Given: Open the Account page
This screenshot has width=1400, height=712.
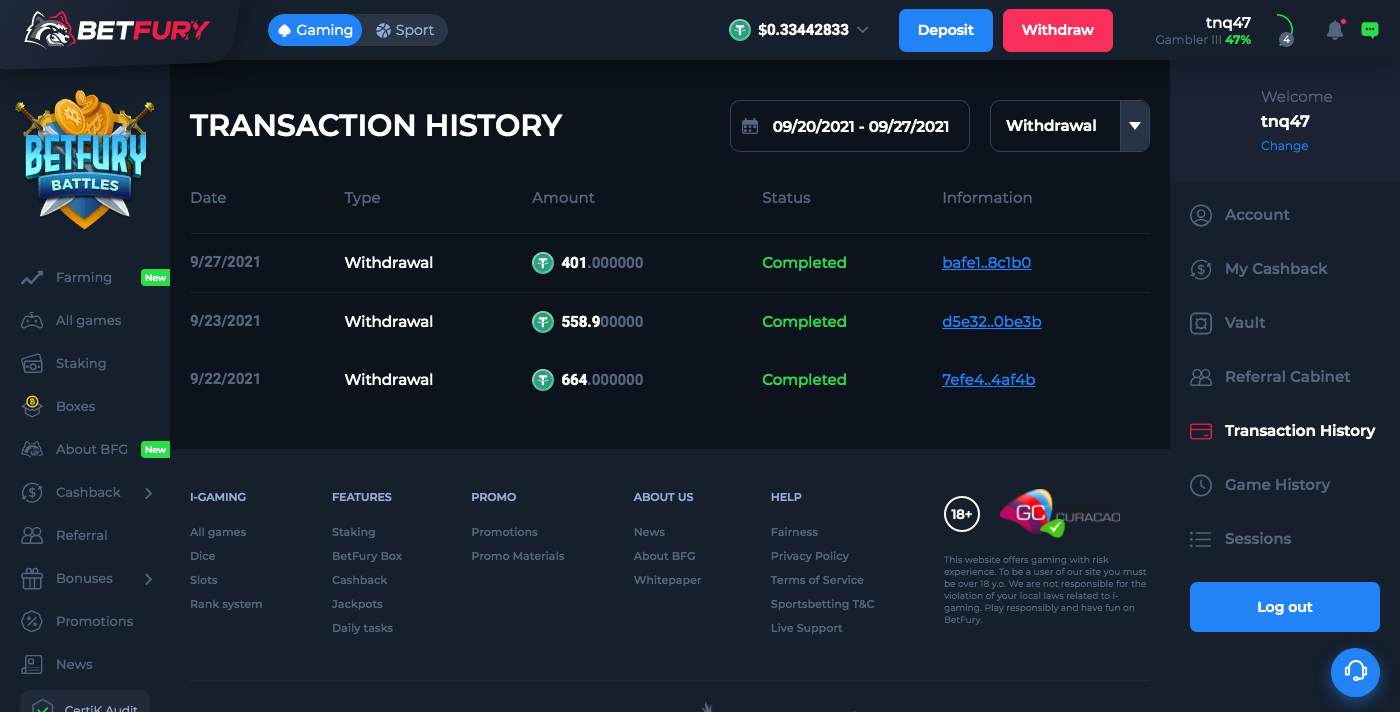Looking at the screenshot, I should [x=1257, y=215].
